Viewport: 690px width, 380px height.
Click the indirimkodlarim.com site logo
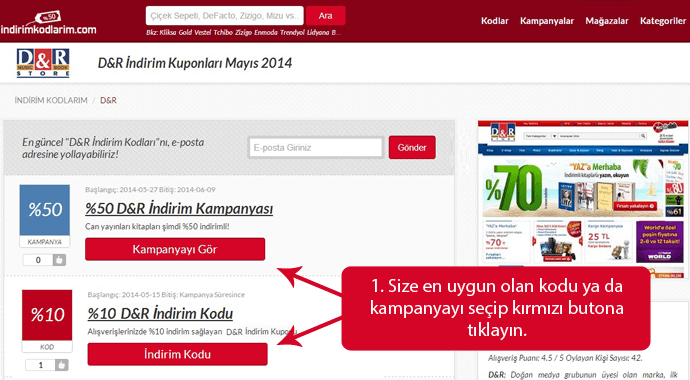[48, 23]
